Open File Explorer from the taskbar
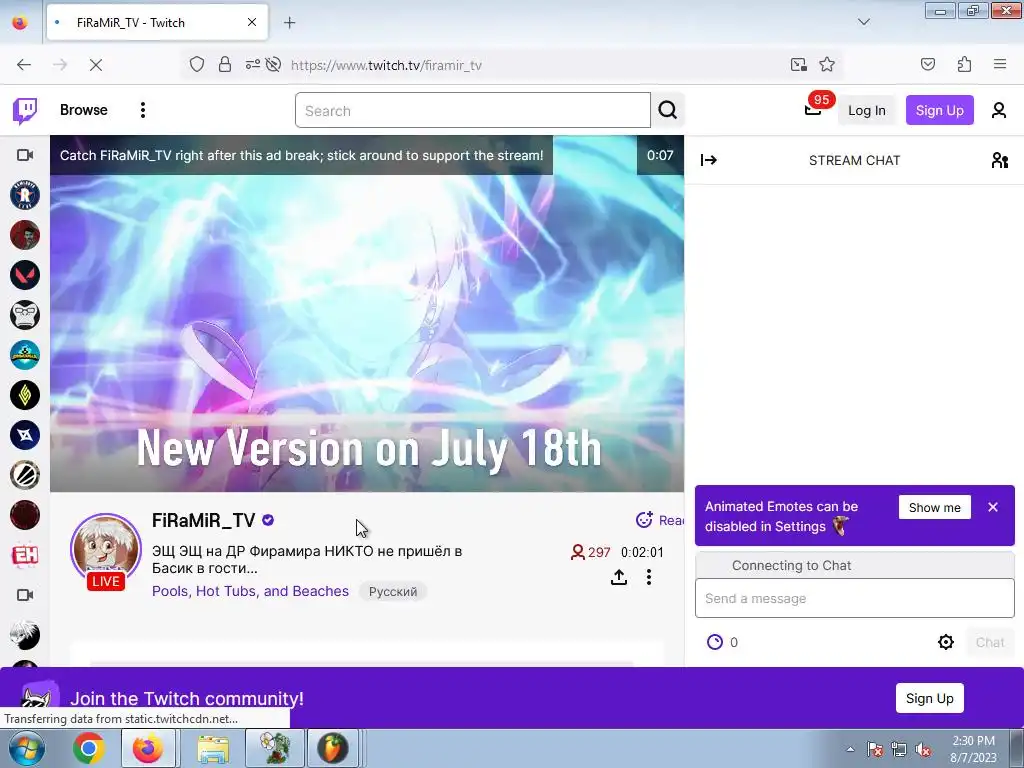The width and height of the screenshot is (1024, 768). (213, 748)
